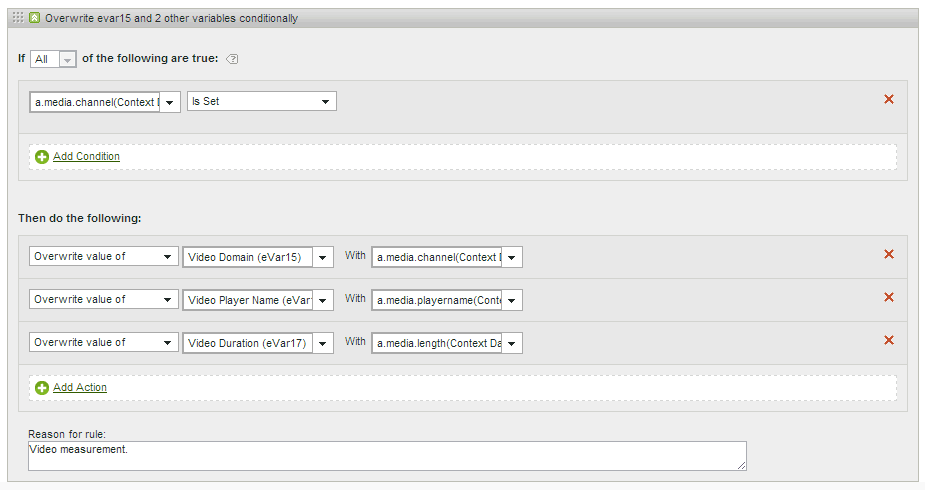
Task: Delete the Video Domain eVar15 action
Action: [888, 254]
